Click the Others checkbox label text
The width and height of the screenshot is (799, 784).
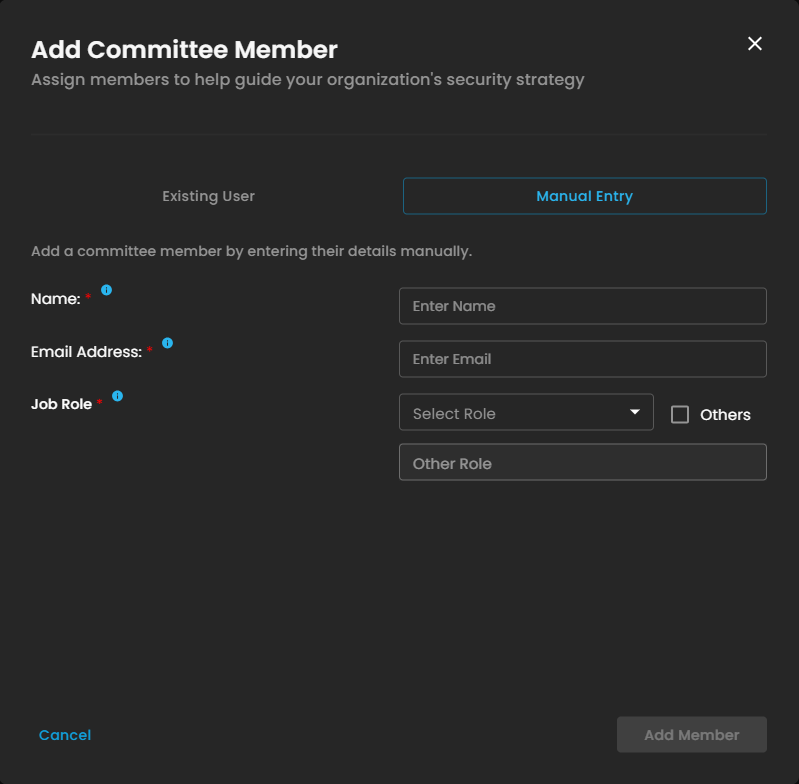click(x=725, y=415)
